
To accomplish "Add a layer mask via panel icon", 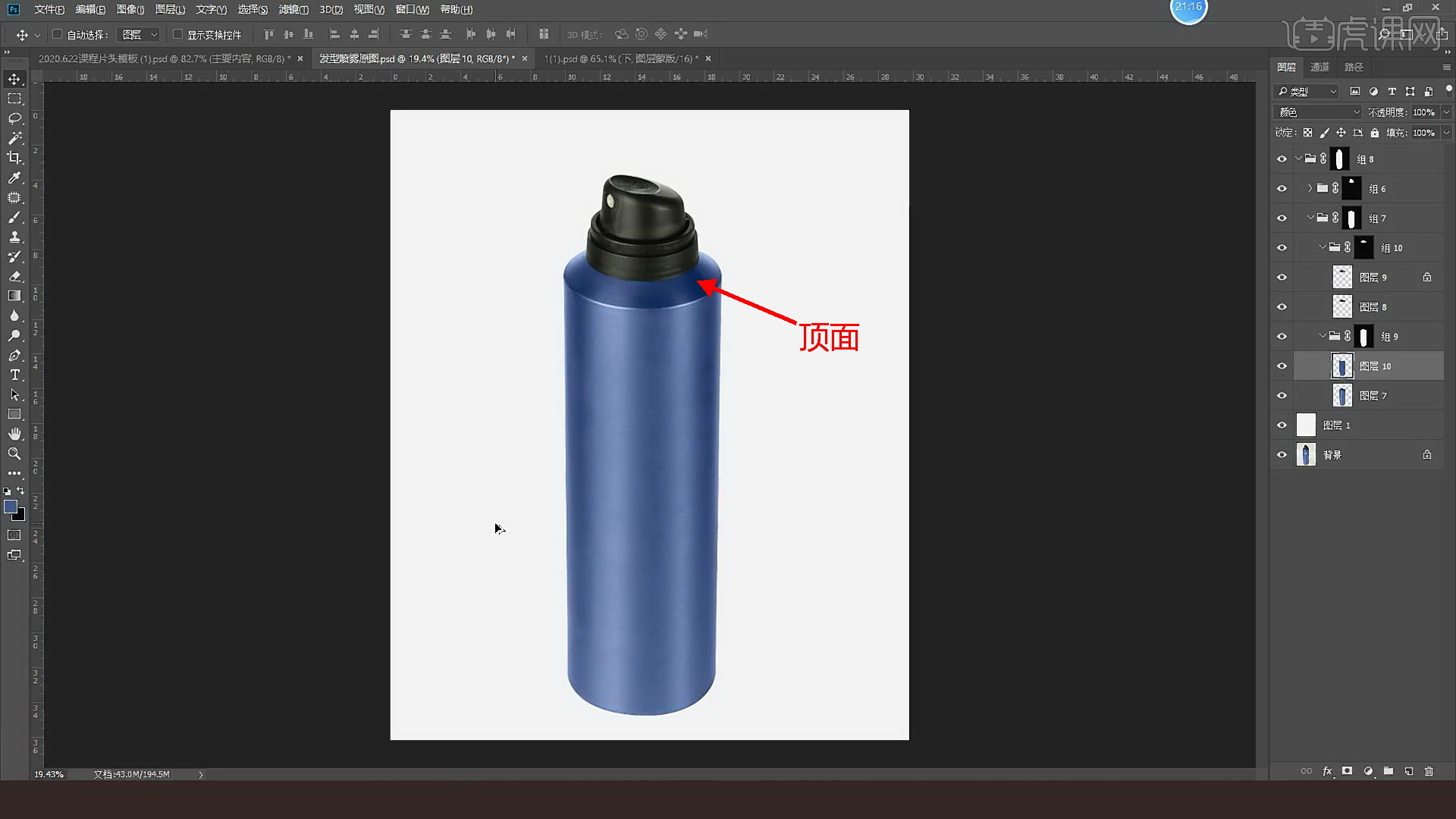I will tap(1347, 771).
